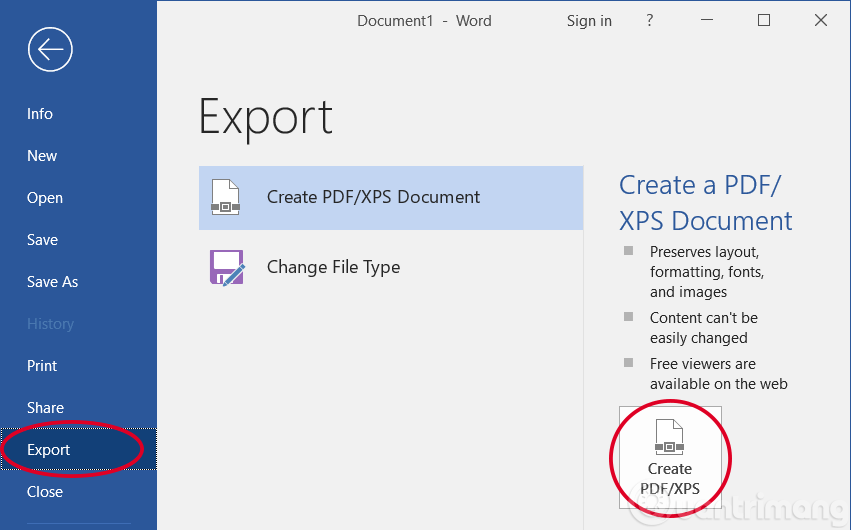Image resolution: width=851 pixels, height=530 pixels.
Task: Click the 'Create a PDF/XPS Document' heading
Action: (705, 203)
